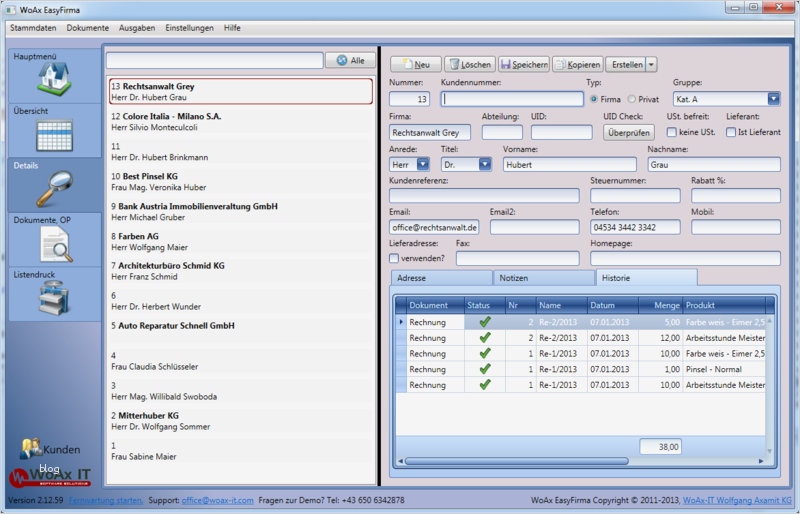Image resolution: width=800 pixels, height=514 pixels.
Task: Open the Ausgaben menu
Action: coord(137,28)
